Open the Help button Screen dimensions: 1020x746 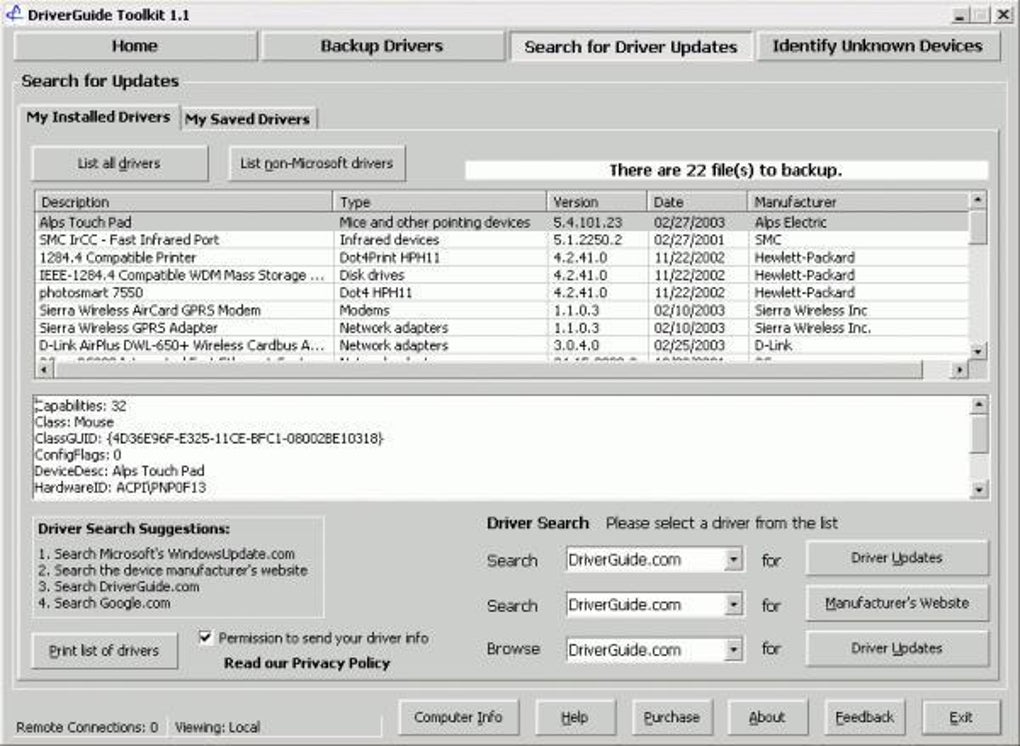tap(575, 717)
